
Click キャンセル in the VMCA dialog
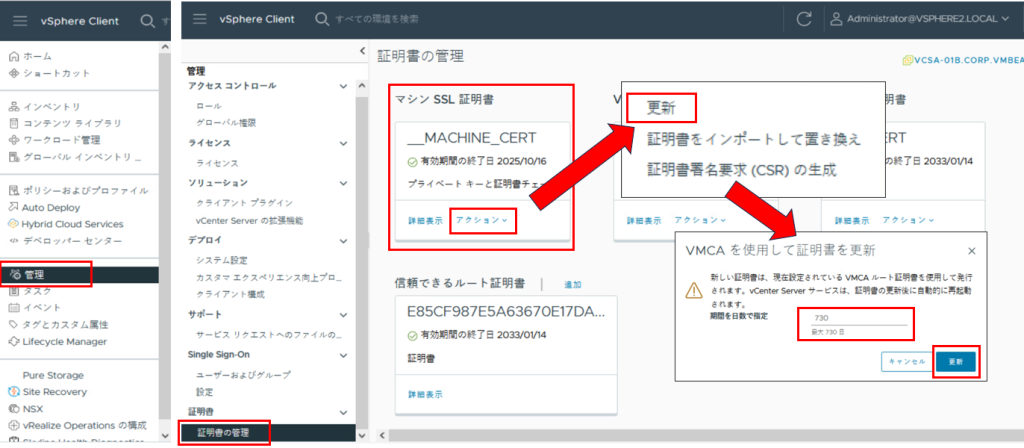coord(905,361)
